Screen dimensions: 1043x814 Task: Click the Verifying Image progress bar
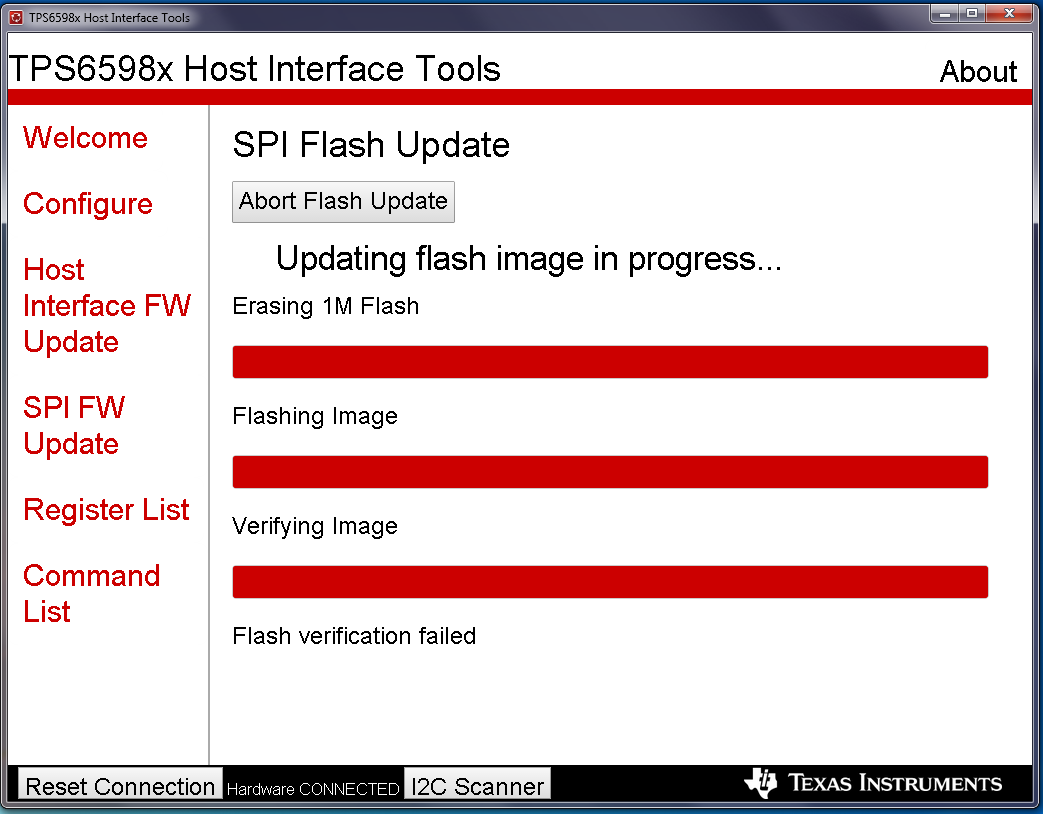(610, 582)
